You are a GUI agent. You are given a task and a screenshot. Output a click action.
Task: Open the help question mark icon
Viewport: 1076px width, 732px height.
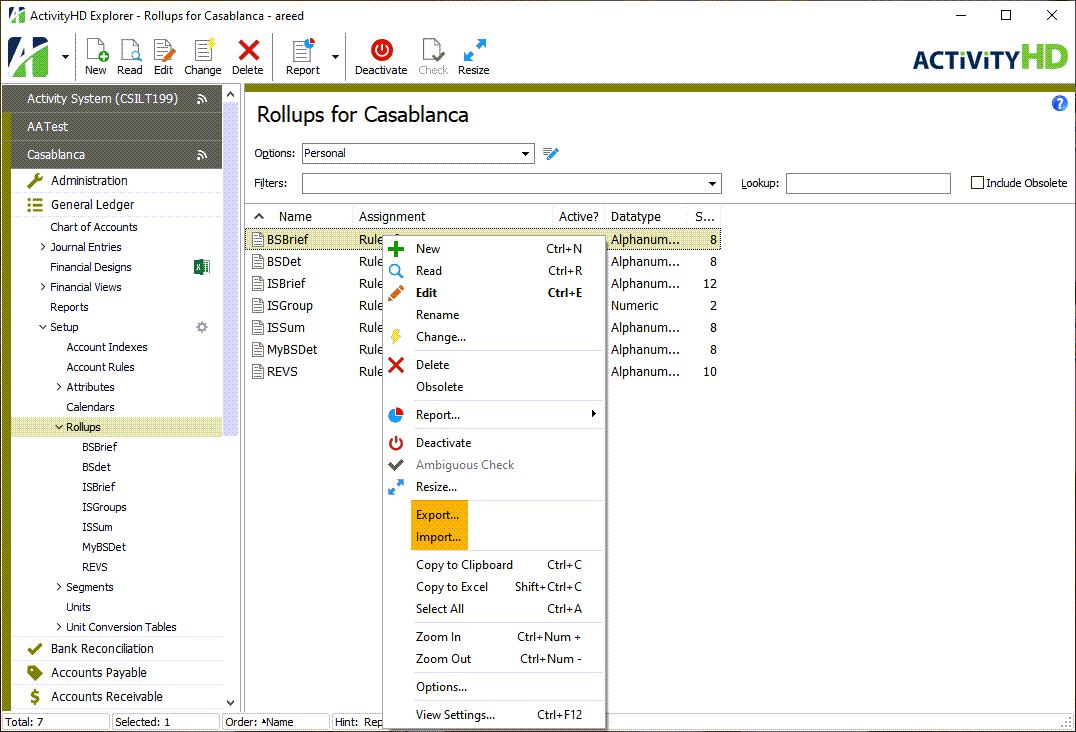1059,104
